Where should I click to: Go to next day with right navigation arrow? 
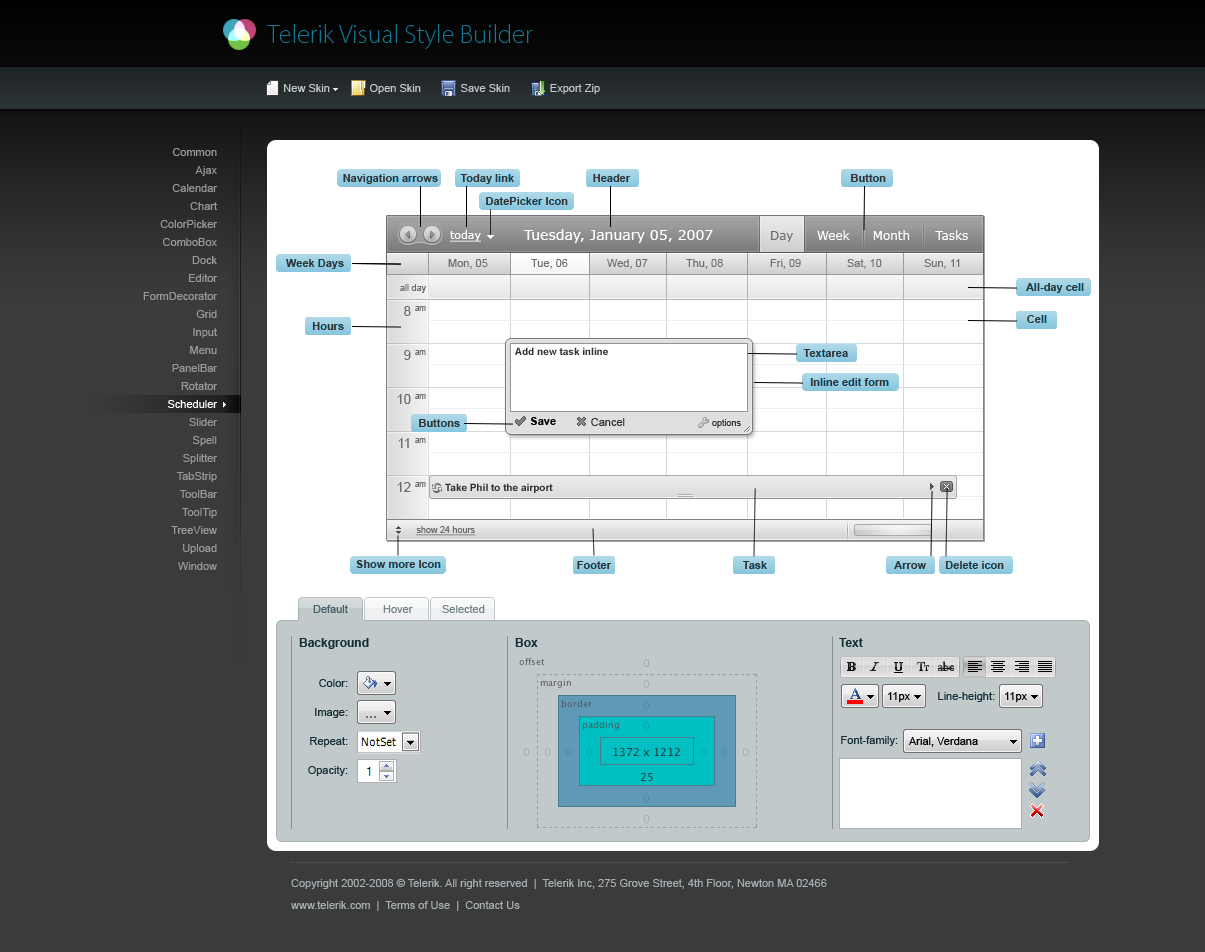[x=431, y=235]
